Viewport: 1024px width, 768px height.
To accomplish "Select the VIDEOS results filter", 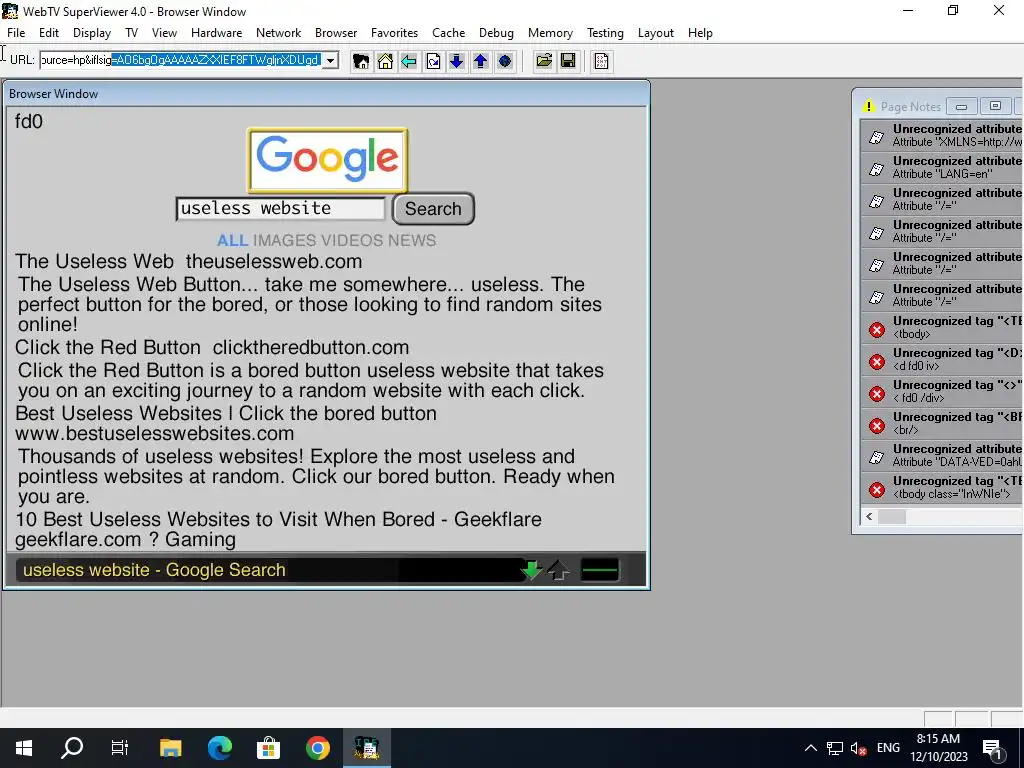I will coord(351,240).
